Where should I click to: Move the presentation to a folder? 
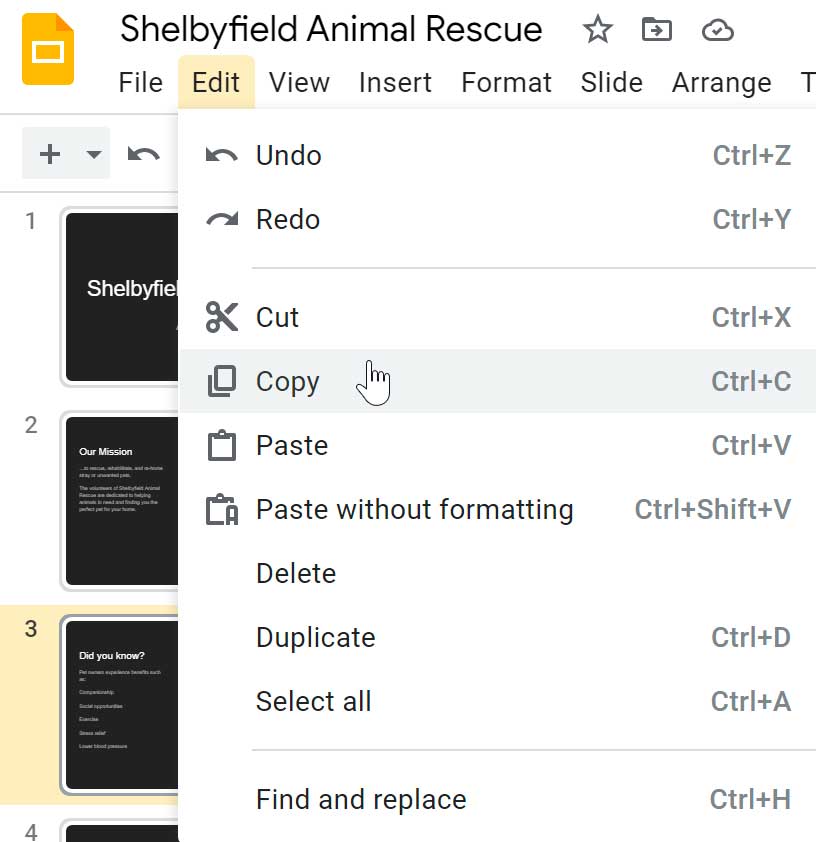pos(657,30)
